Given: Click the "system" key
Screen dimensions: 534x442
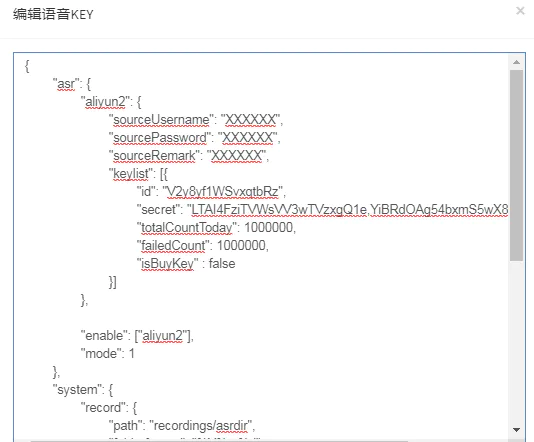Looking at the screenshot, I should (x=78, y=390).
